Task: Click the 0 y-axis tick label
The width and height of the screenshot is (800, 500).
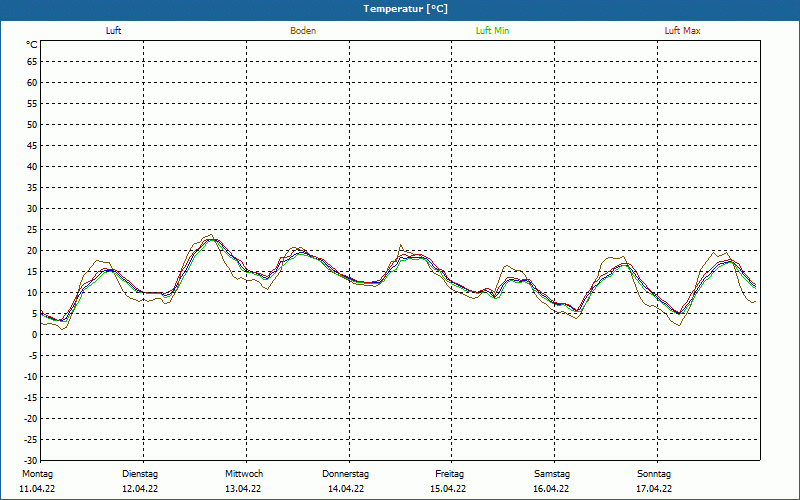Action: click(35, 335)
